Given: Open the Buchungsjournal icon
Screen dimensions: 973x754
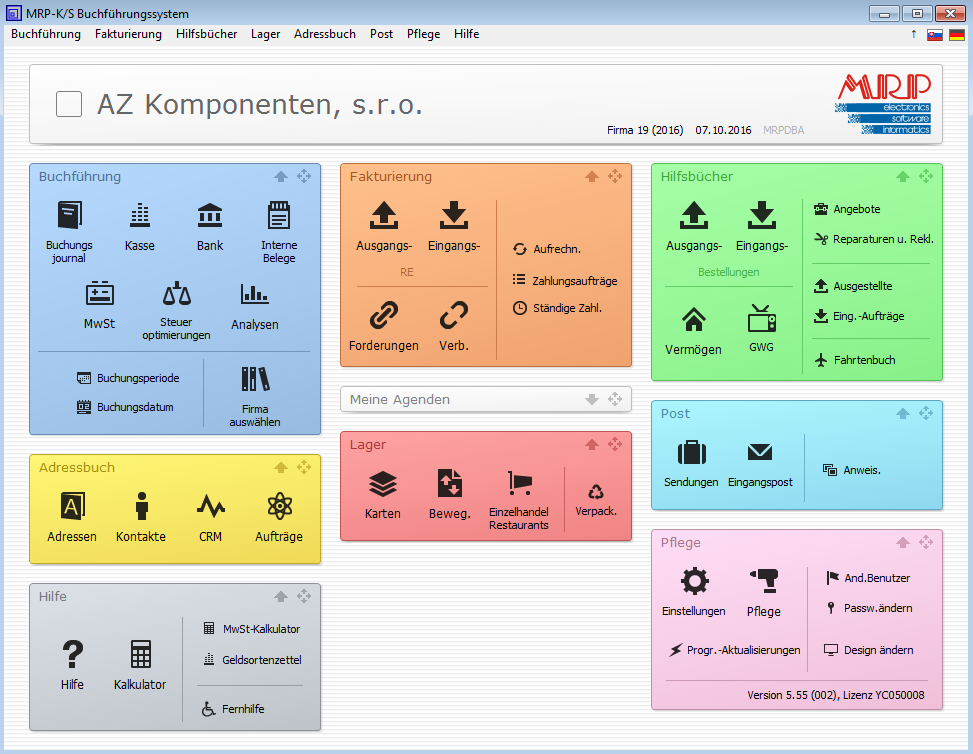Looking at the screenshot, I should coord(69,217).
